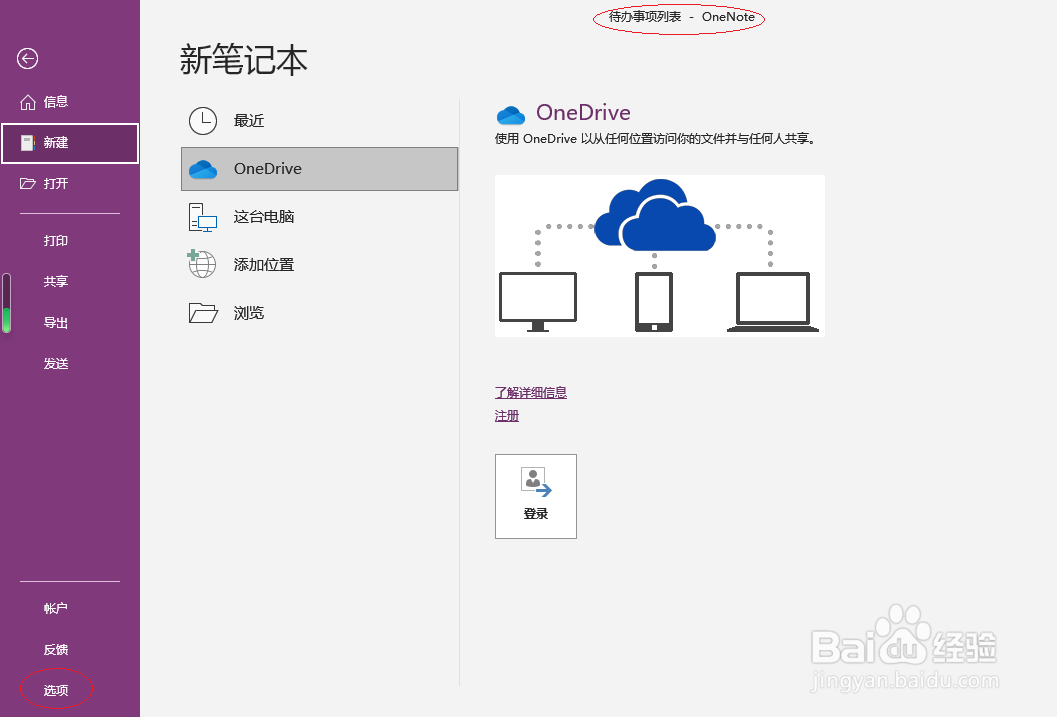
Task: Choose 浏览 entry
Action: tap(320, 313)
